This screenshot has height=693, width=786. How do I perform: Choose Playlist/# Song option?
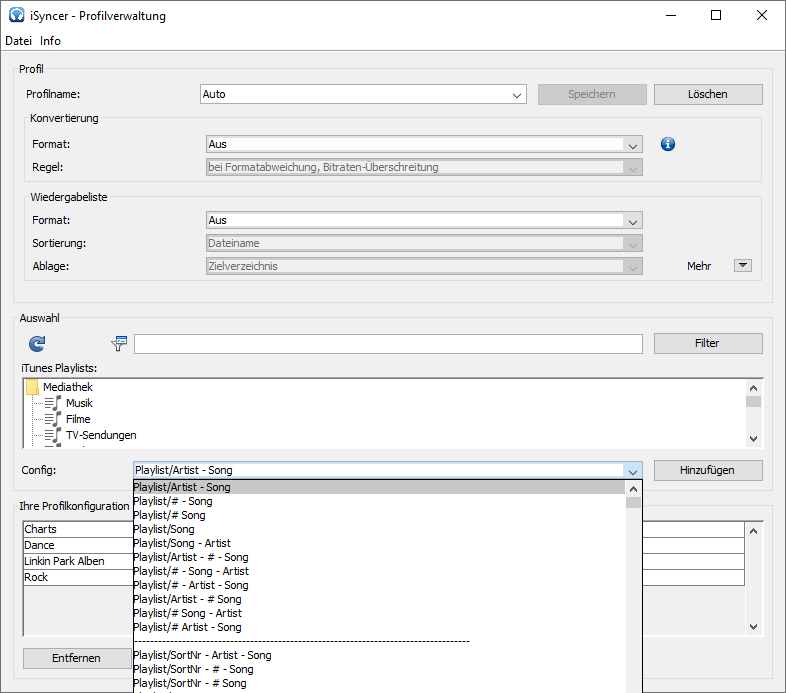pos(379,515)
